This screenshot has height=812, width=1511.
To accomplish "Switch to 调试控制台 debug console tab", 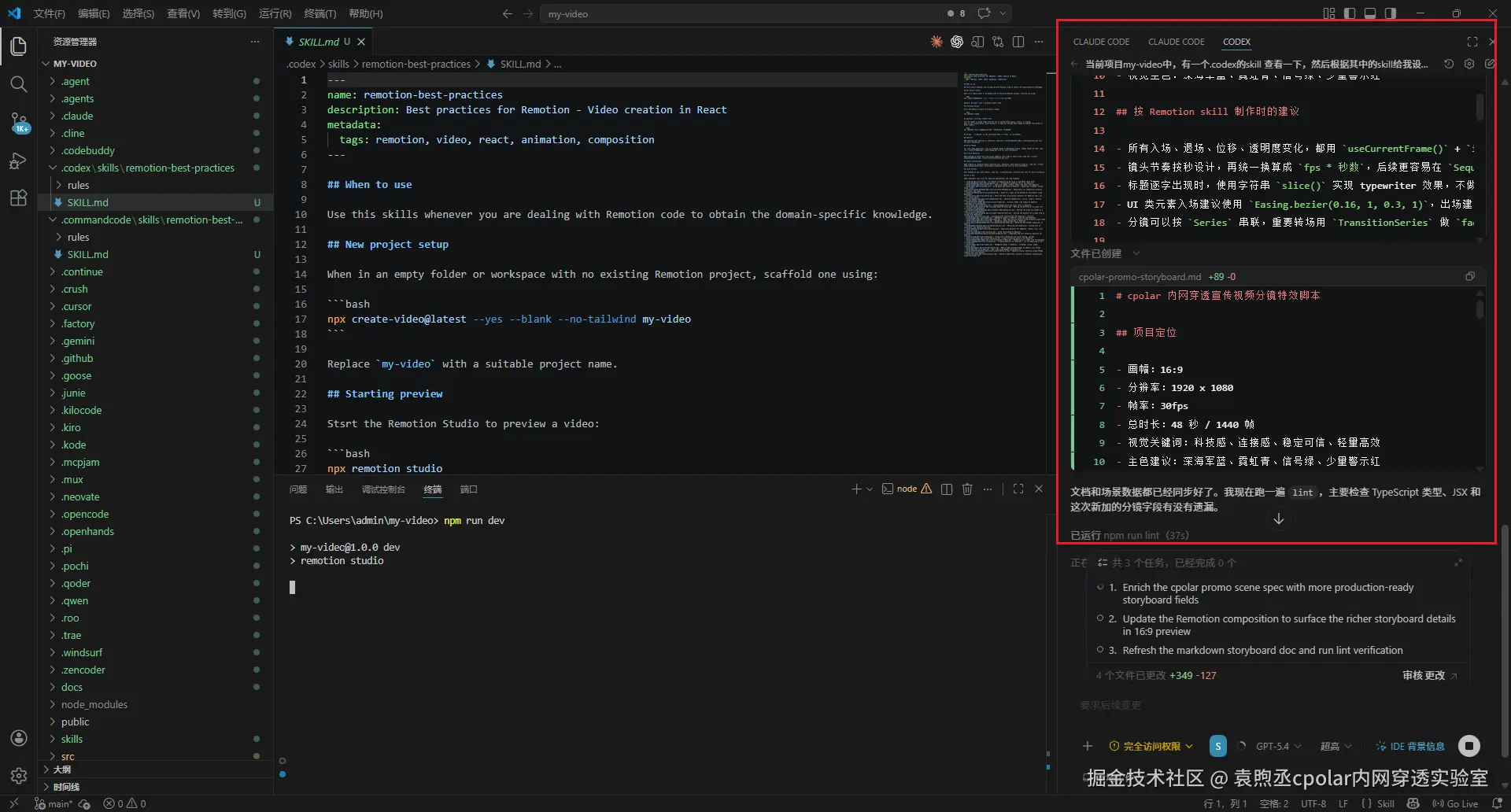I will 383,489.
